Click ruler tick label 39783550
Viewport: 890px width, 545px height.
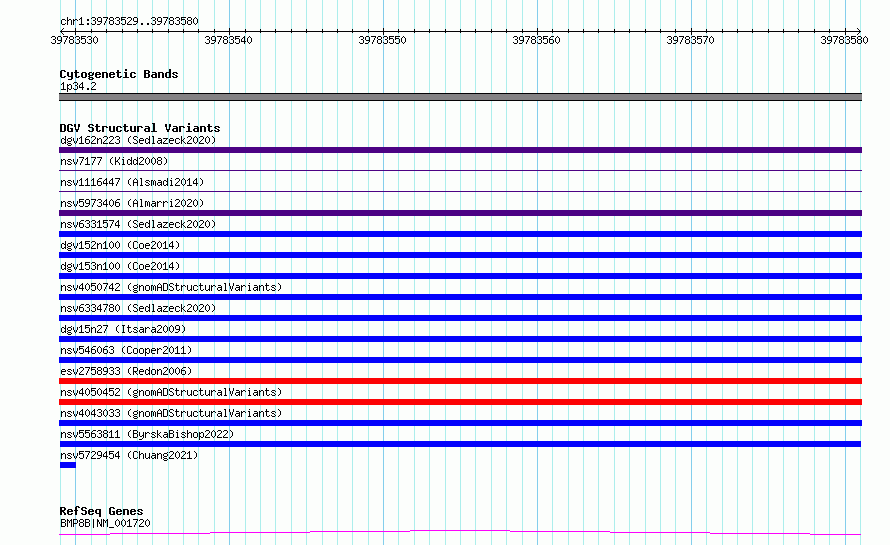coord(383,40)
